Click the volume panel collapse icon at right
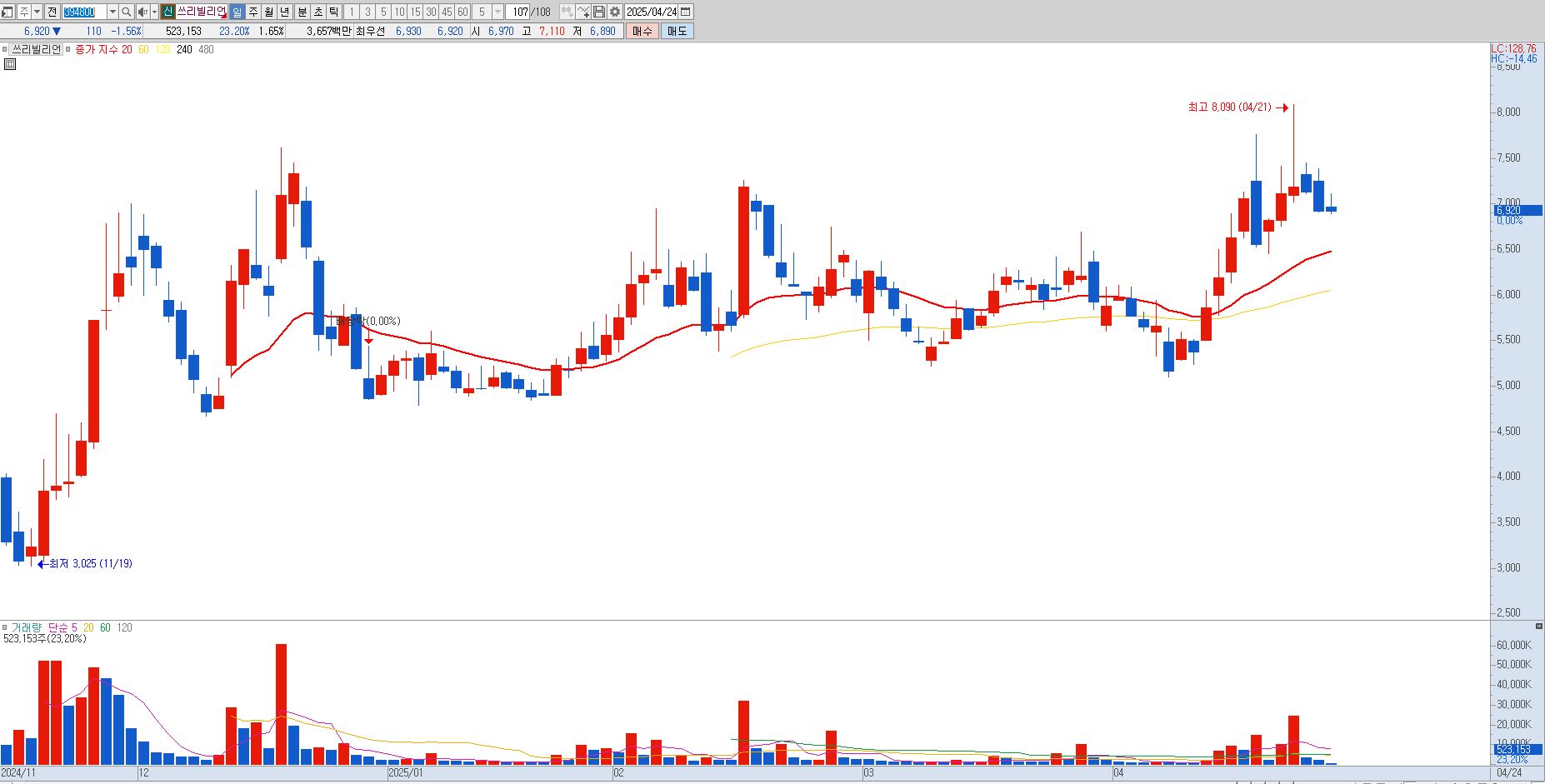1545x784 pixels. point(1538,626)
